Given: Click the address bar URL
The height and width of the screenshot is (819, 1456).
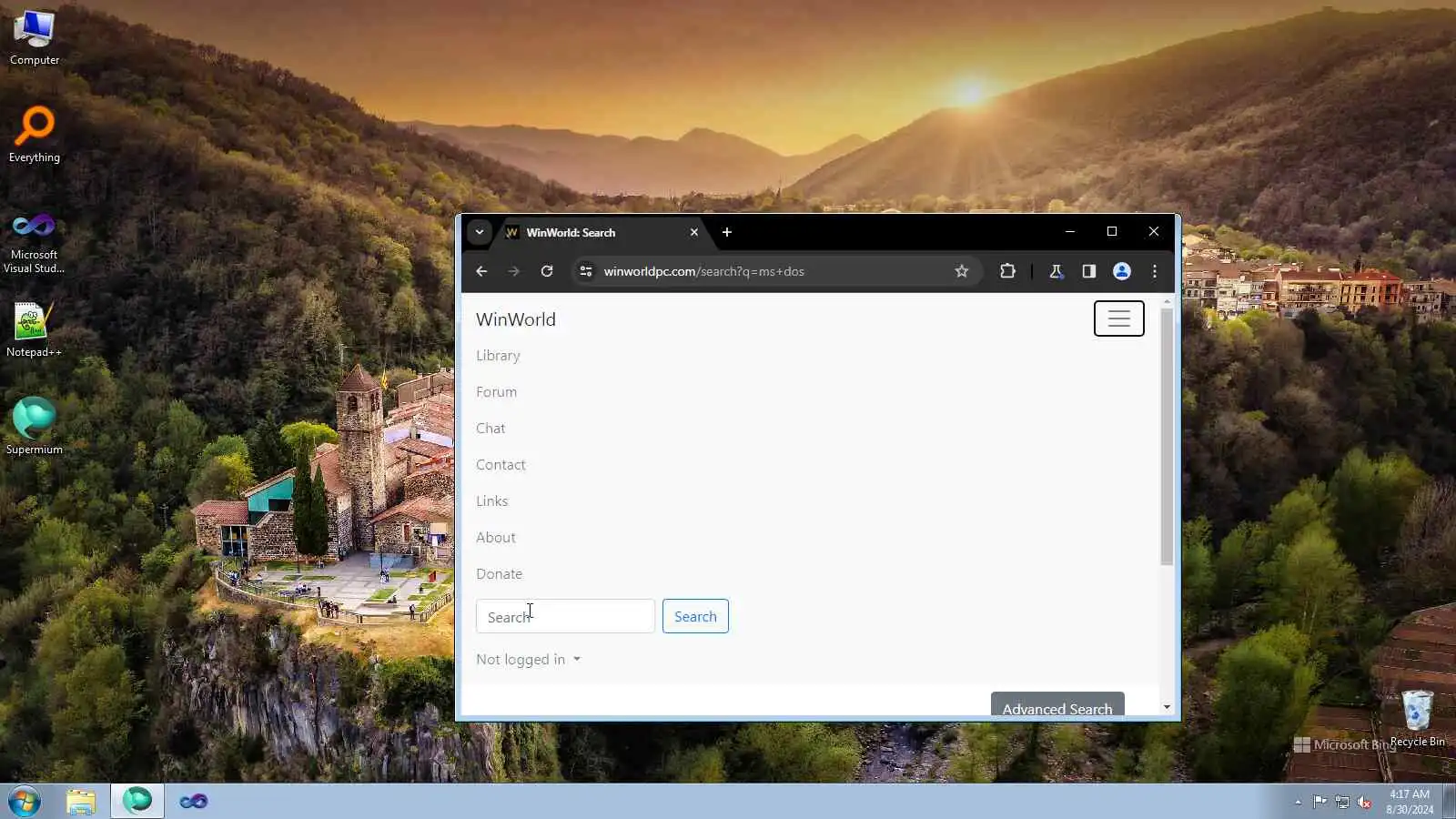Looking at the screenshot, I should (x=704, y=271).
